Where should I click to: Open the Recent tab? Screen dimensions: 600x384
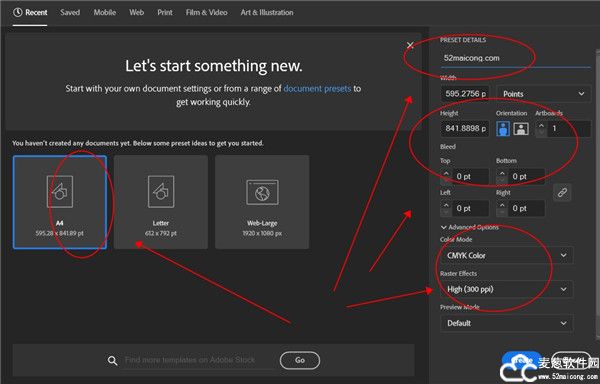coord(30,13)
